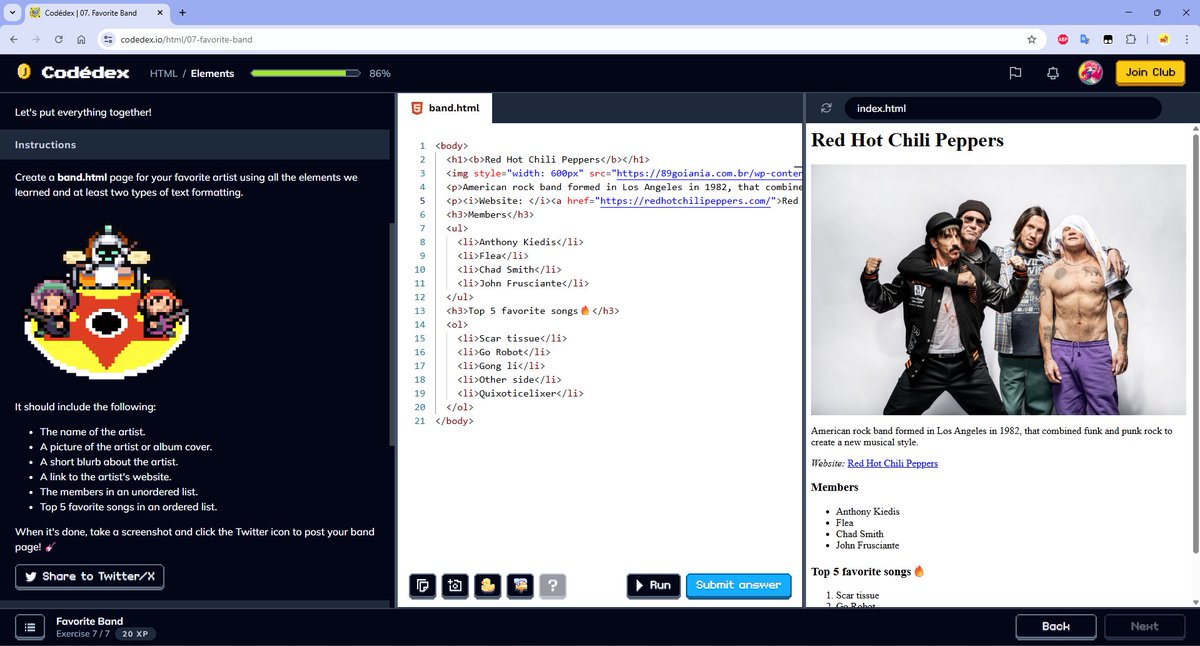Run the code with the Run button
The image size is (1200, 646).
[654, 585]
